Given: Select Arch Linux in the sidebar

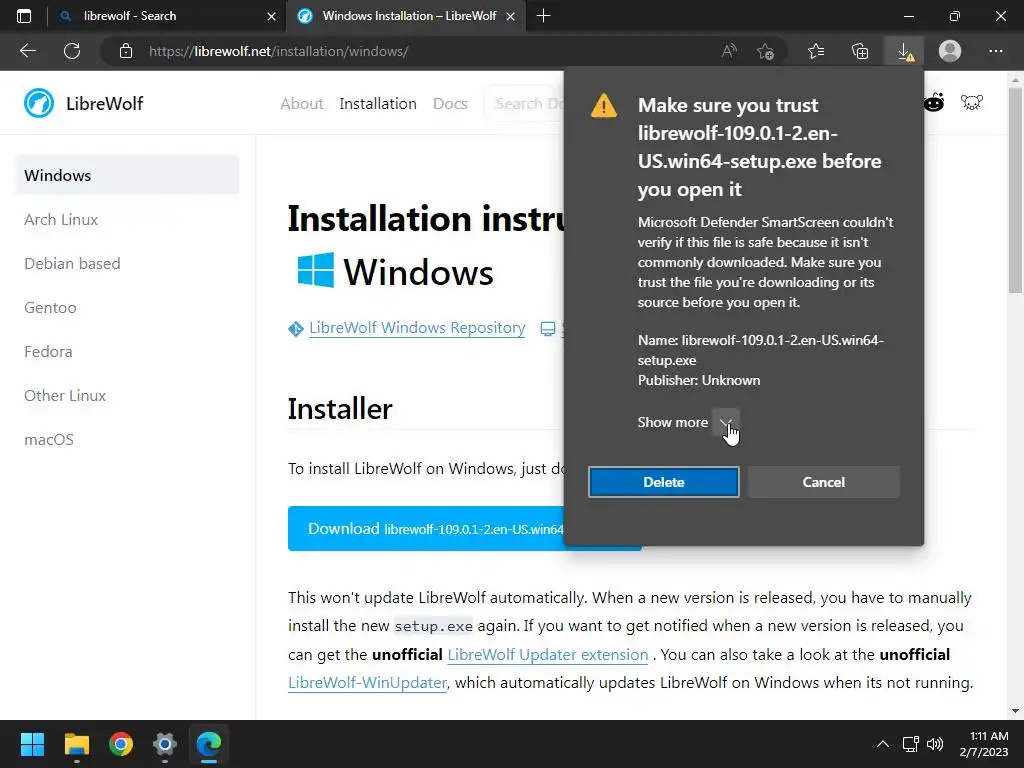Looking at the screenshot, I should pos(61,219).
